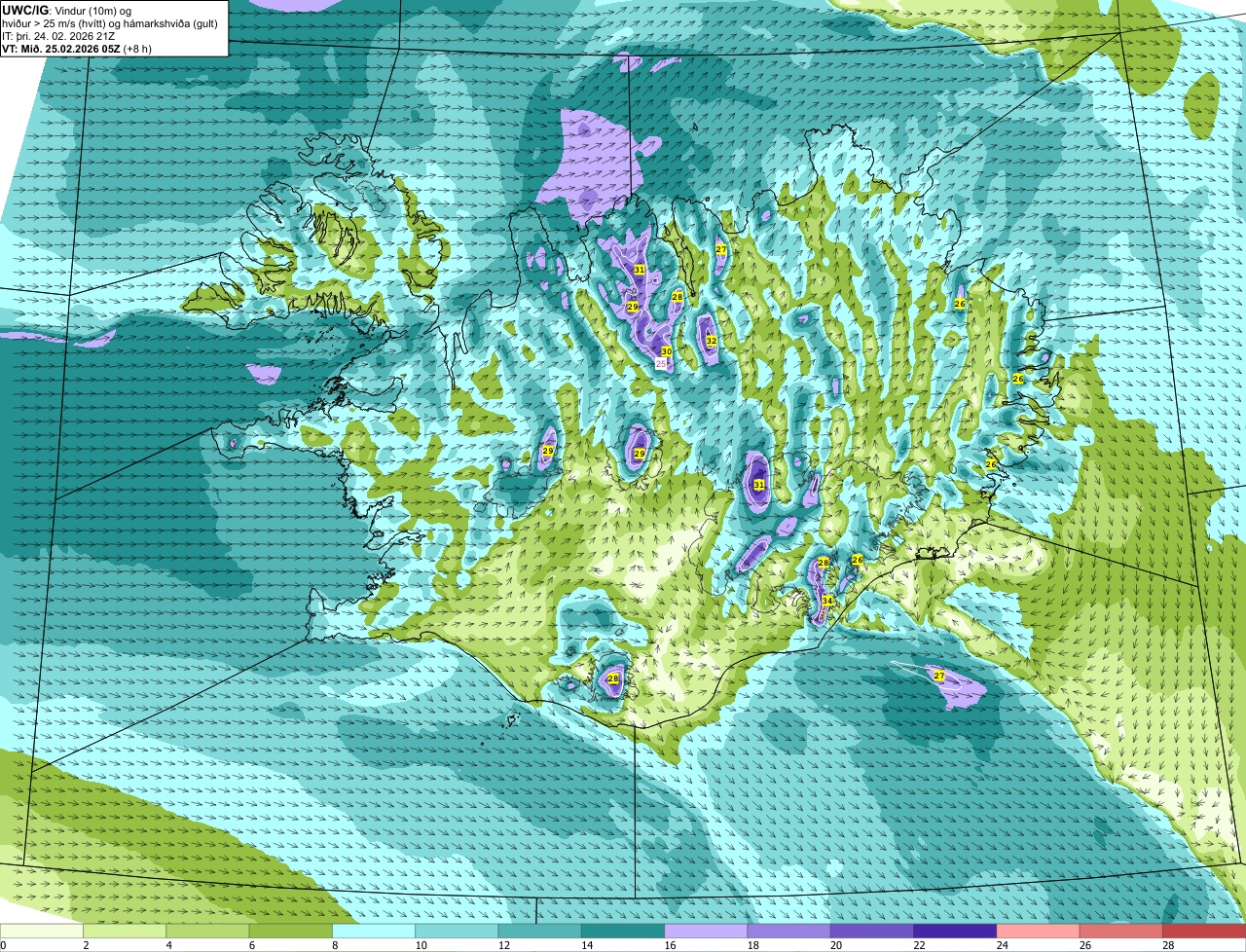Click the yellow gust label reading 30
This screenshot has height=952, width=1246.
pos(667,351)
